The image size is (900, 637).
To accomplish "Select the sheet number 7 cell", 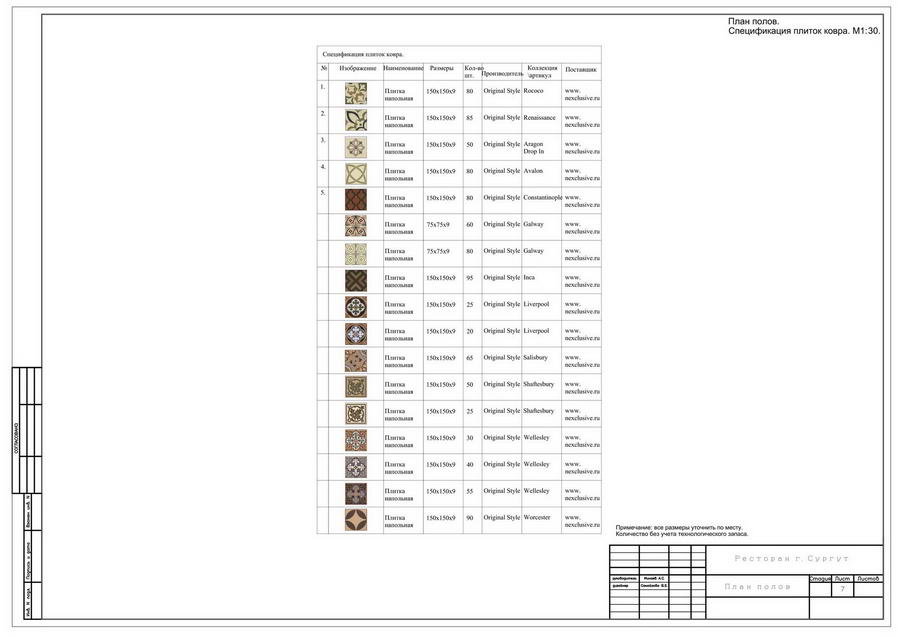I will pos(843,589).
